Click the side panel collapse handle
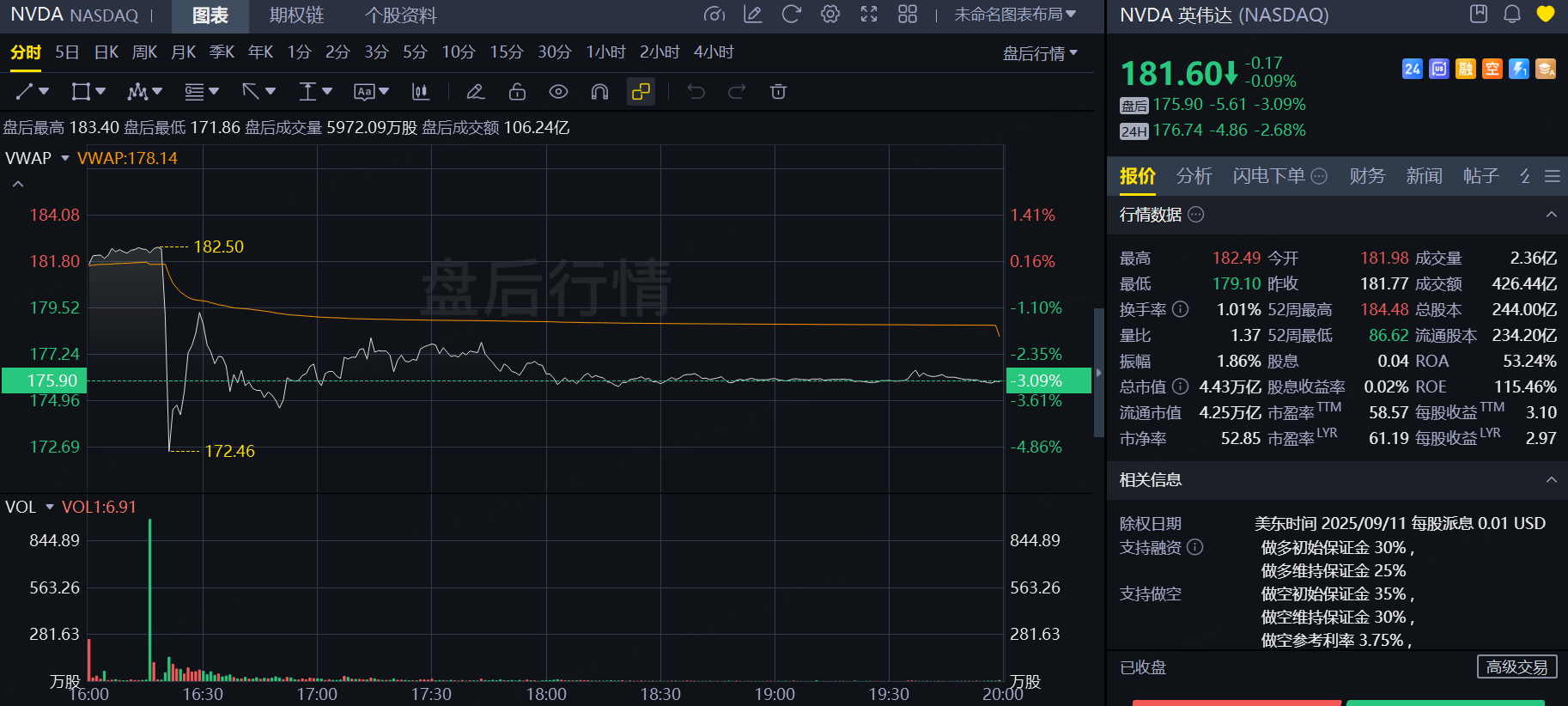The height and width of the screenshot is (706, 1568). [x=1098, y=373]
